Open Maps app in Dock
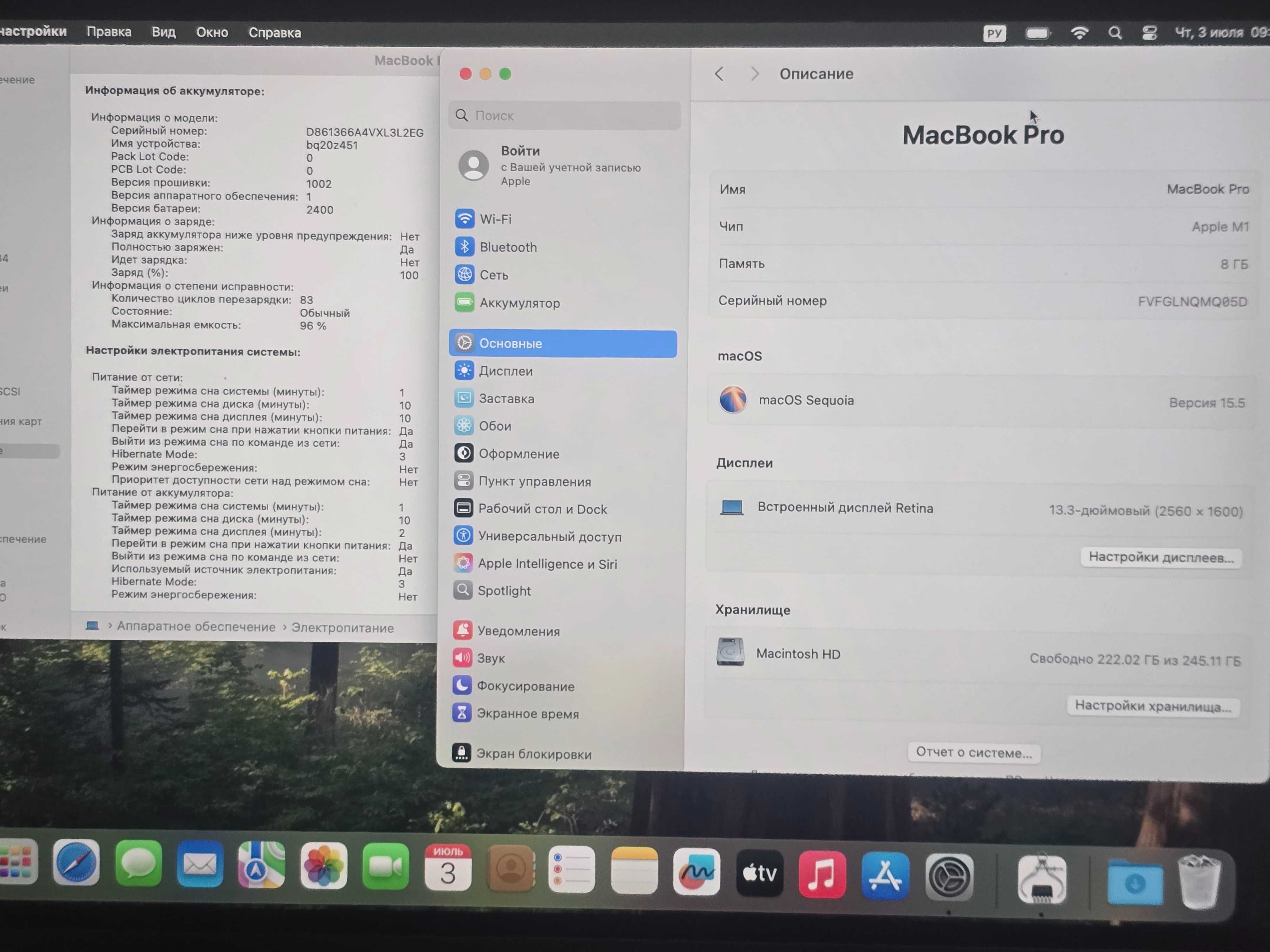Screen dimensions: 1270x952 pos(262,865)
